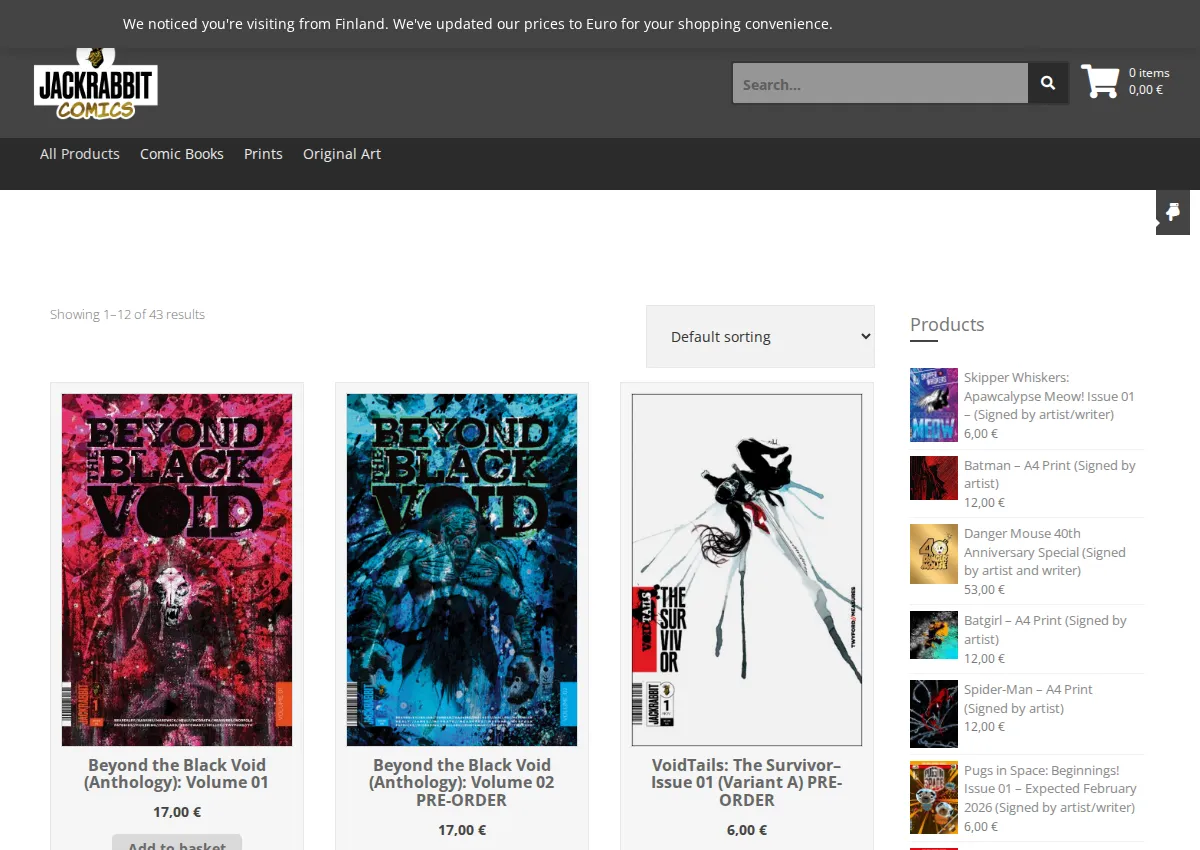Open the All Products menu

[x=80, y=154]
